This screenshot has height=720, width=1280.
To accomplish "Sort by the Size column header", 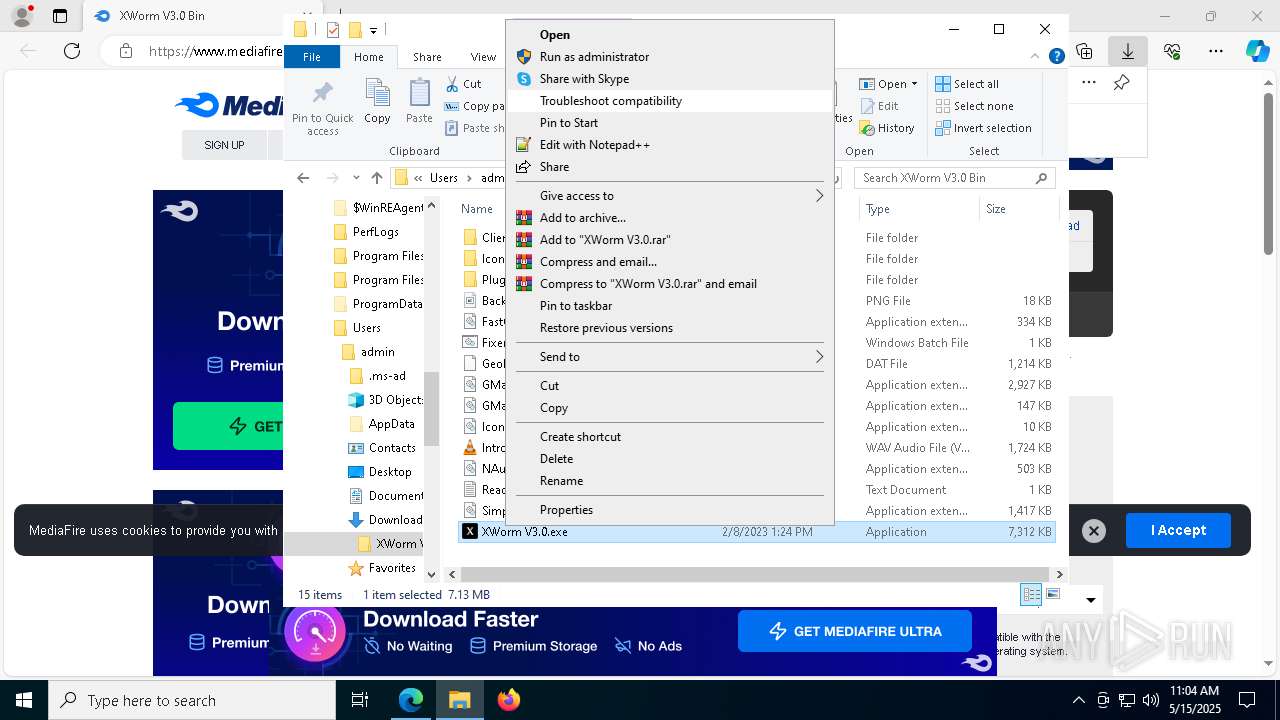I will [x=1017, y=209].
